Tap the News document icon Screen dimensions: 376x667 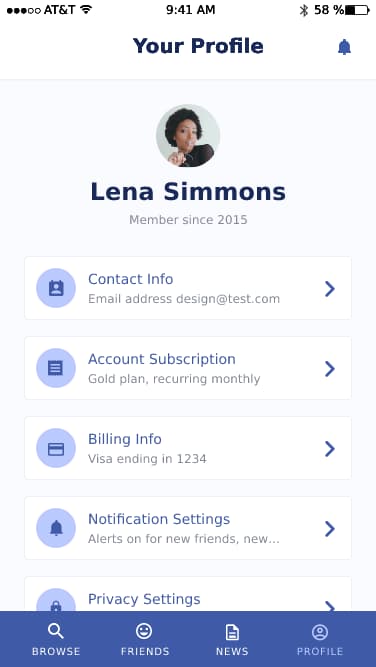point(232,632)
